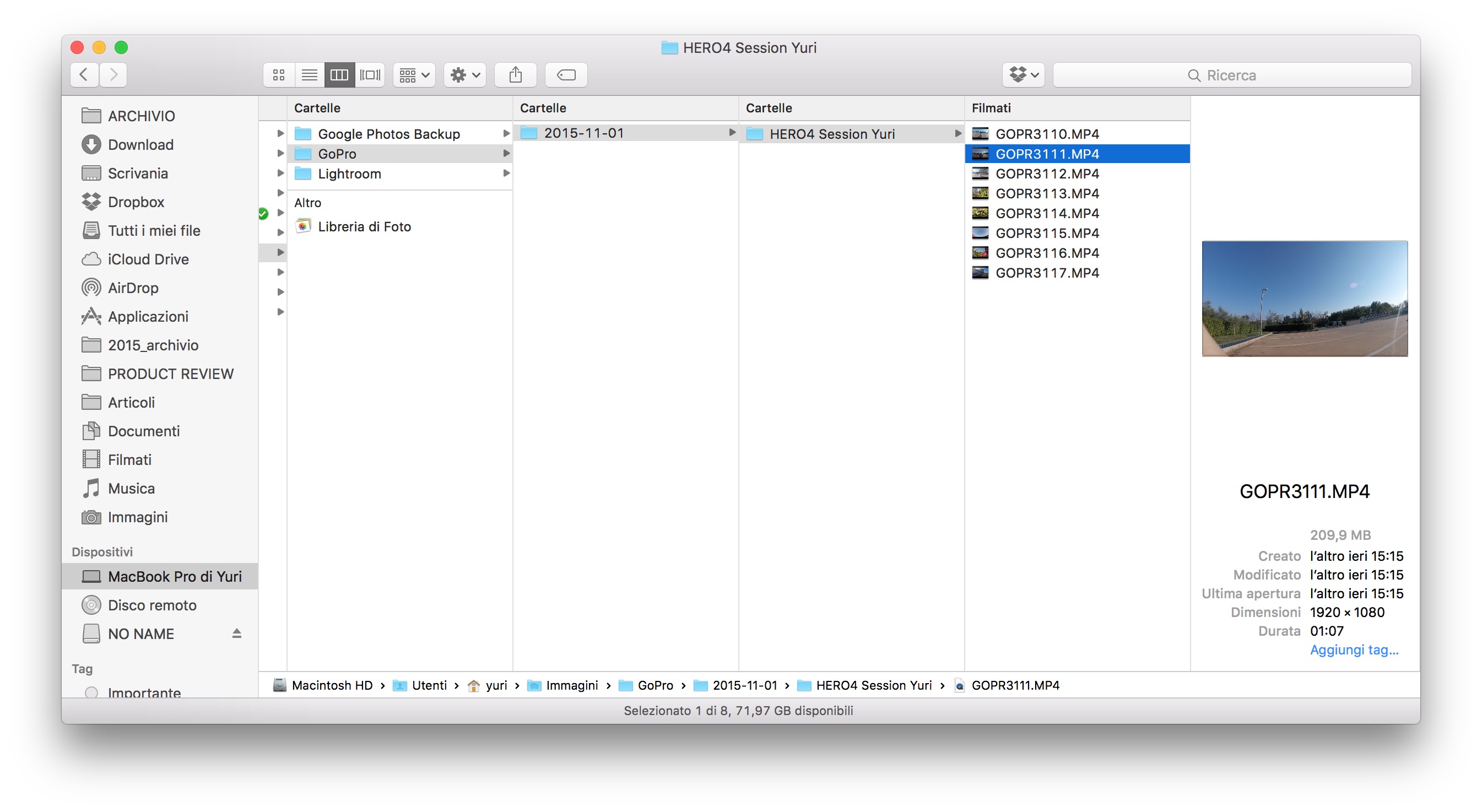Switch to icon view mode
The image size is (1482, 812).
click(278, 75)
